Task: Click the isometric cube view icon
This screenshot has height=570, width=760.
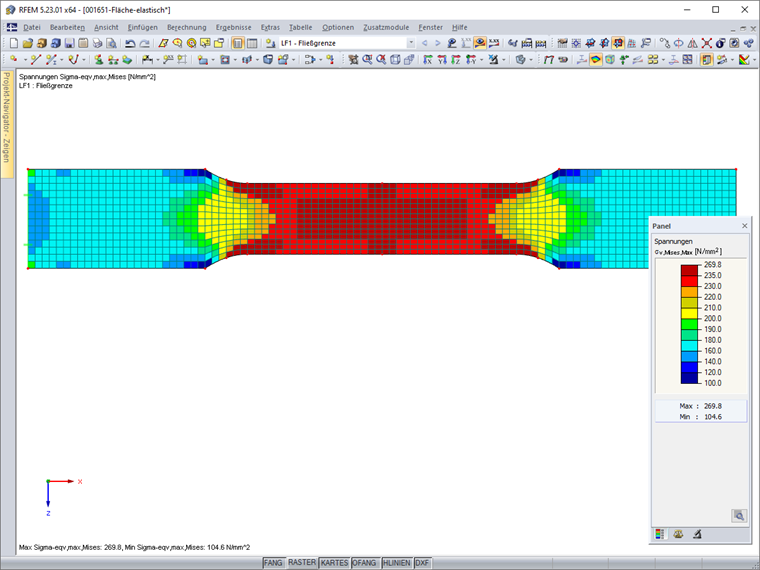Action: [x=395, y=60]
